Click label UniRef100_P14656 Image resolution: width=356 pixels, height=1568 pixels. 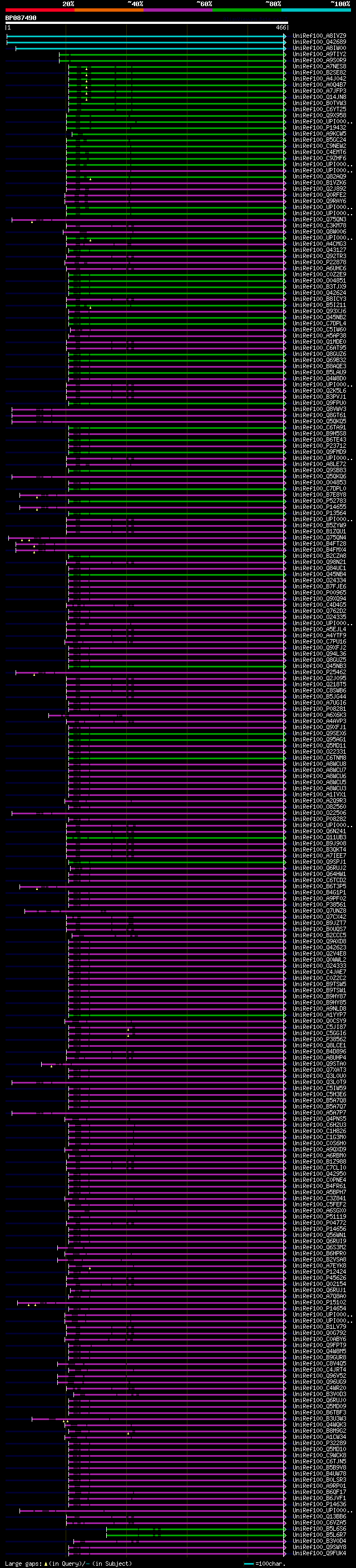(319, 1229)
